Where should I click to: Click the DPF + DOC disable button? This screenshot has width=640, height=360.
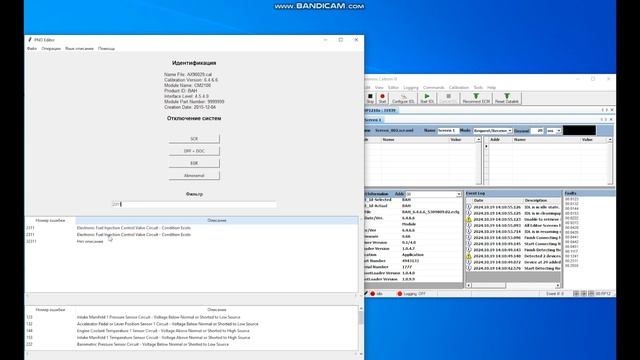click(x=194, y=151)
